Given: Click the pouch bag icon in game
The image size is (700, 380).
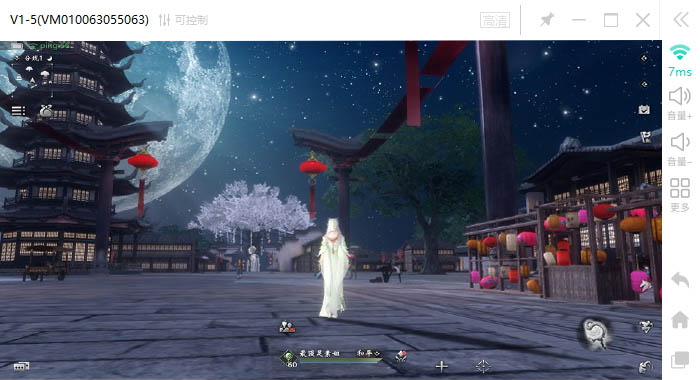Looking at the screenshot, I should 46,110.
